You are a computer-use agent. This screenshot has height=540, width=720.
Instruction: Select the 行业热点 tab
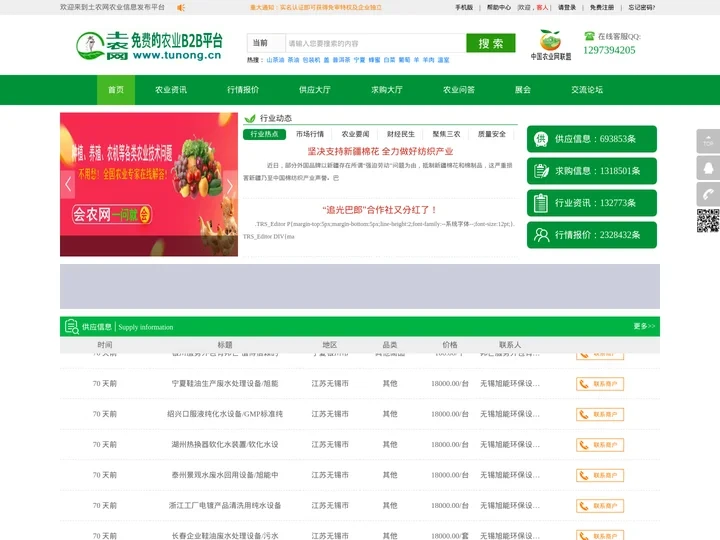pyautogui.click(x=264, y=134)
